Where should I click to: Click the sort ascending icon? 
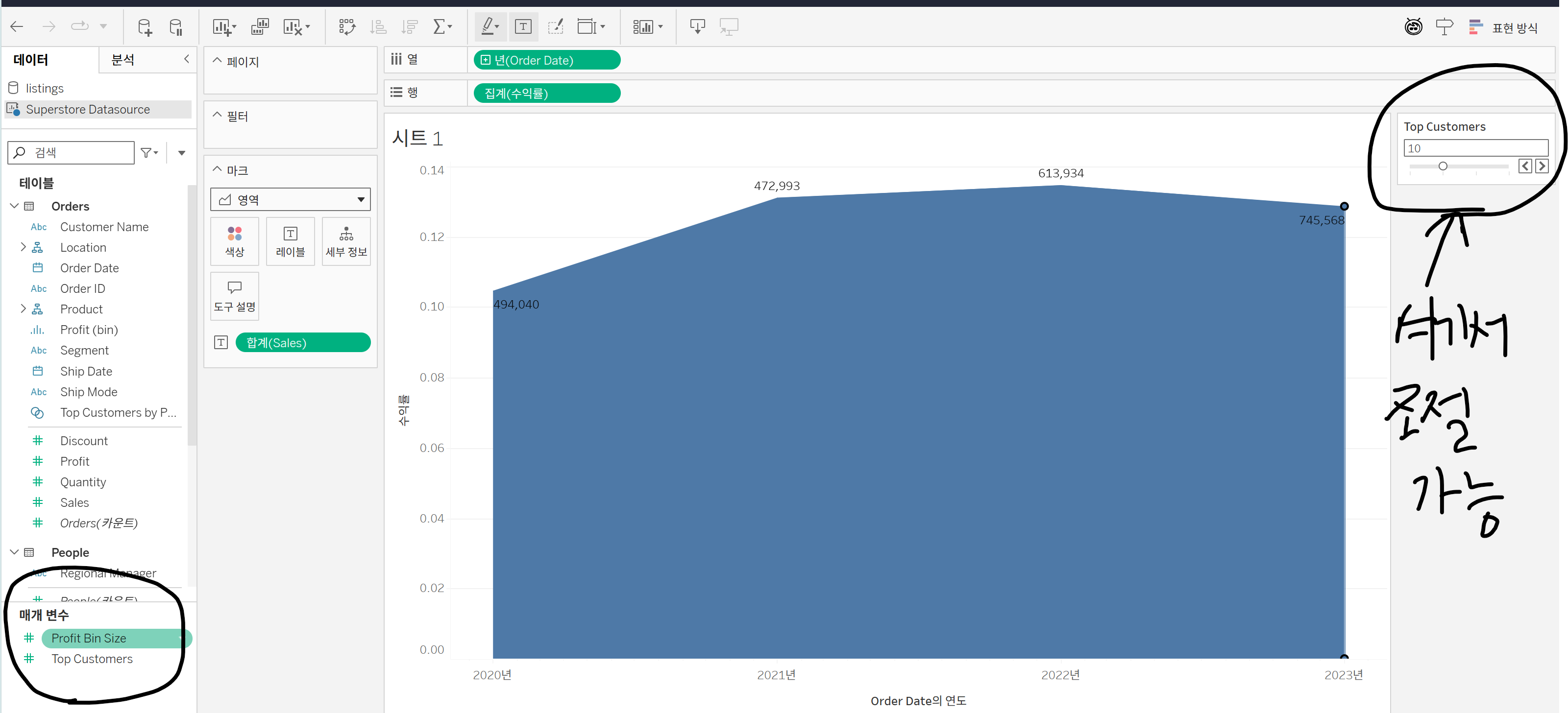(x=379, y=27)
